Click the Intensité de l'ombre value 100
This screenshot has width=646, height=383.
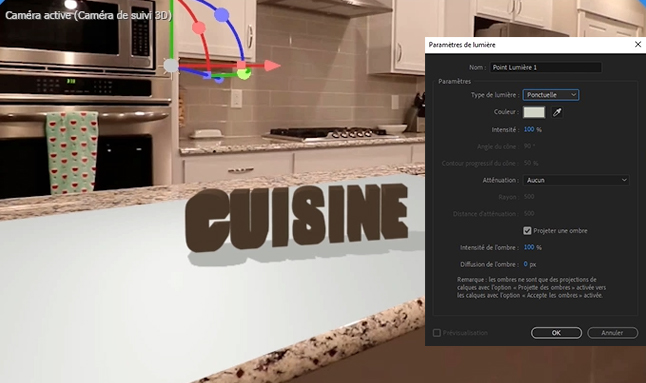pyautogui.click(x=529, y=248)
